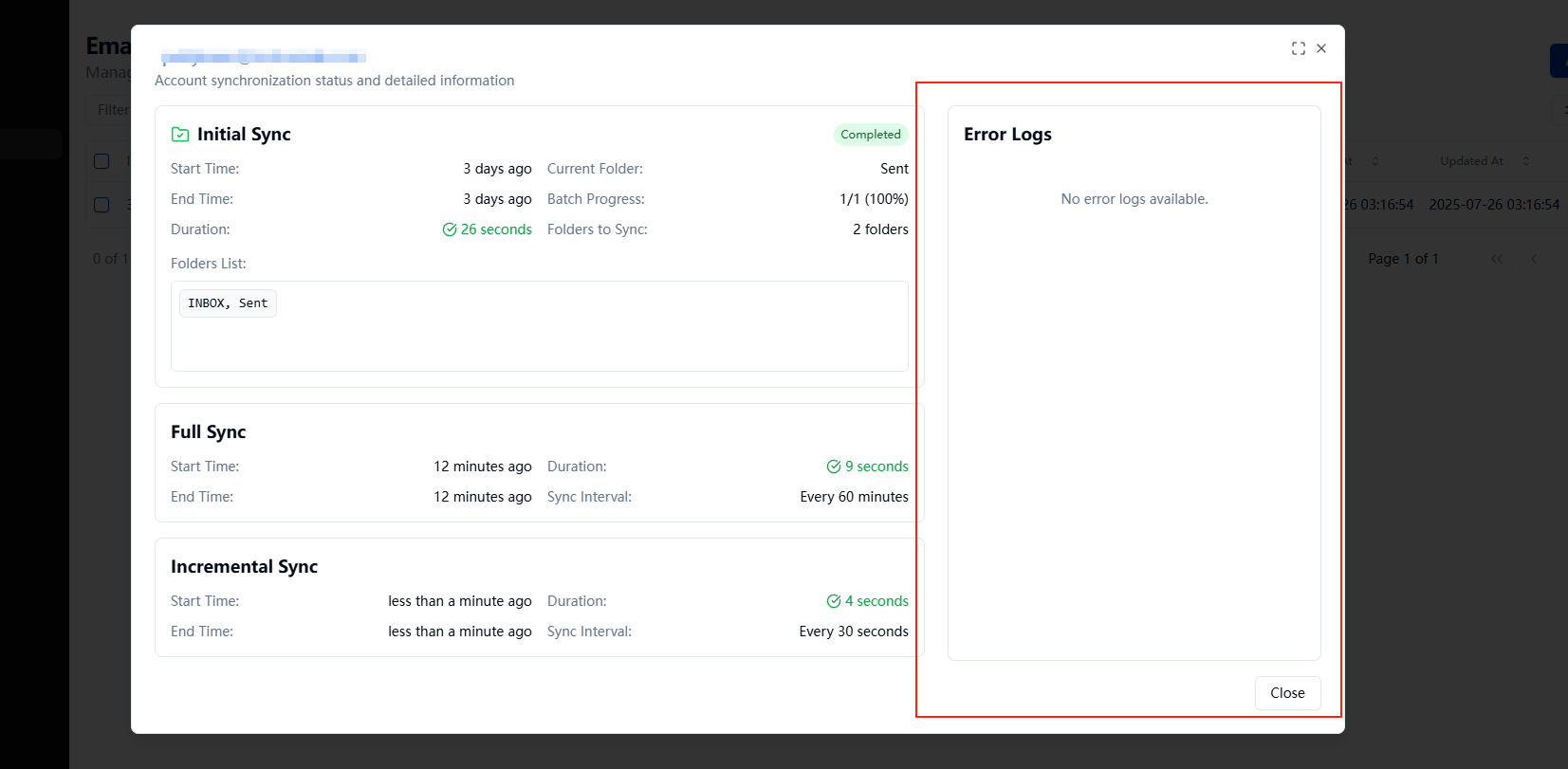Image resolution: width=1568 pixels, height=769 pixels.
Task: Toggle the header select-all checkbox in background table
Action: point(101,161)
